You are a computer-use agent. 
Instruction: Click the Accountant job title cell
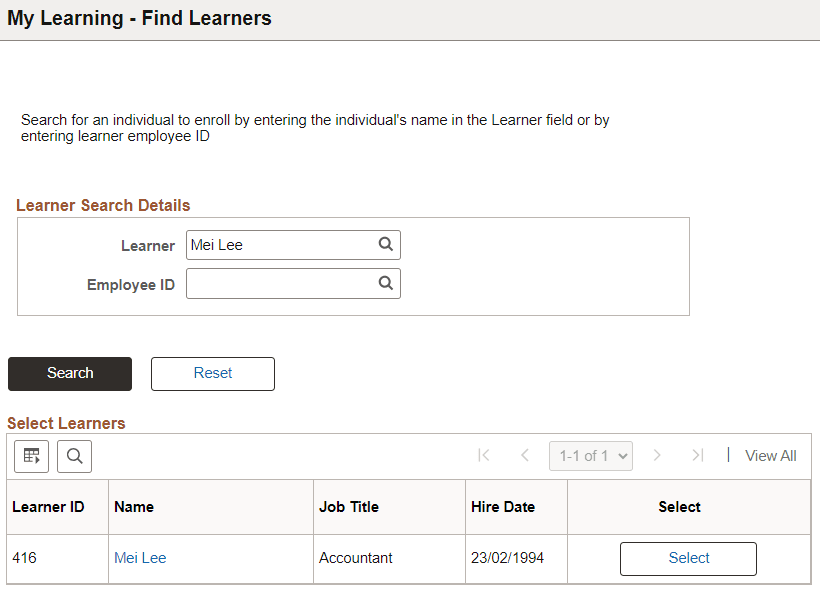(347, 558)
